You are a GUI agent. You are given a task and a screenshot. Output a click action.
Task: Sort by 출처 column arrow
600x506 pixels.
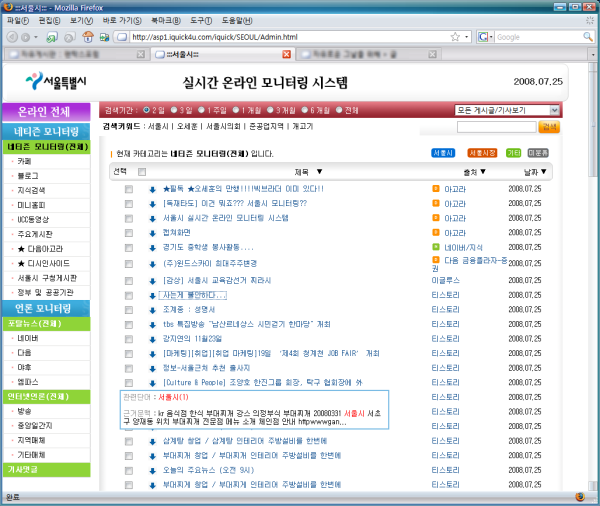(x=483, y=172)
